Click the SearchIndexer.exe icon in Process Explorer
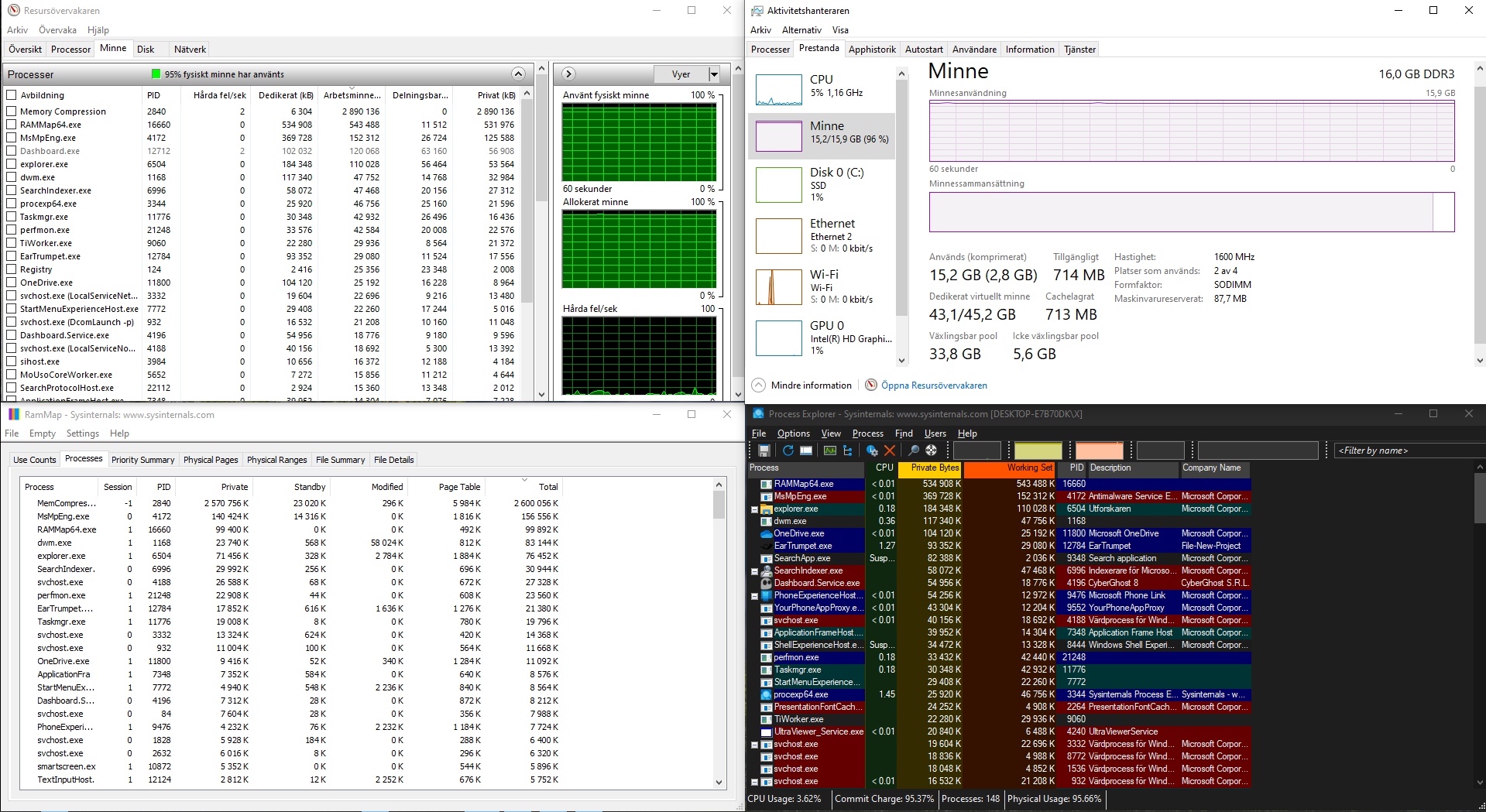The height and width of the screenshot is (812, 1486). coord(767,570)
